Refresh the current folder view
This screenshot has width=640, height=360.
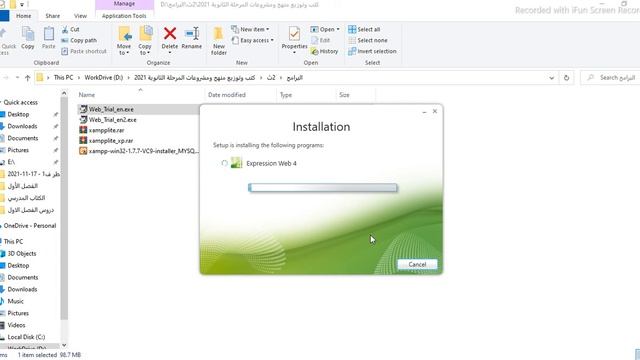point(566,78)
